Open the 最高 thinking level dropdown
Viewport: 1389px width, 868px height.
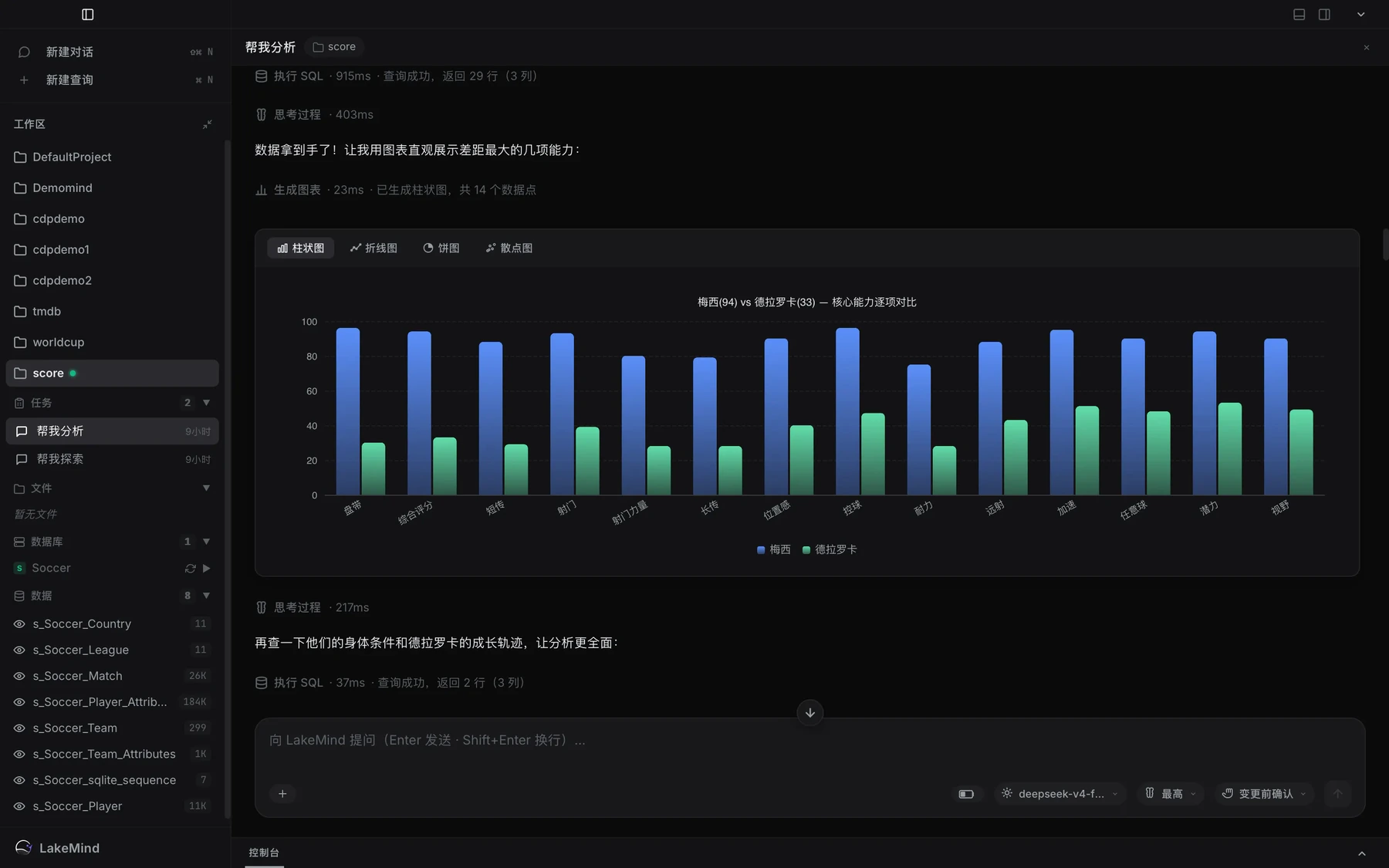tap(1170, 793)
